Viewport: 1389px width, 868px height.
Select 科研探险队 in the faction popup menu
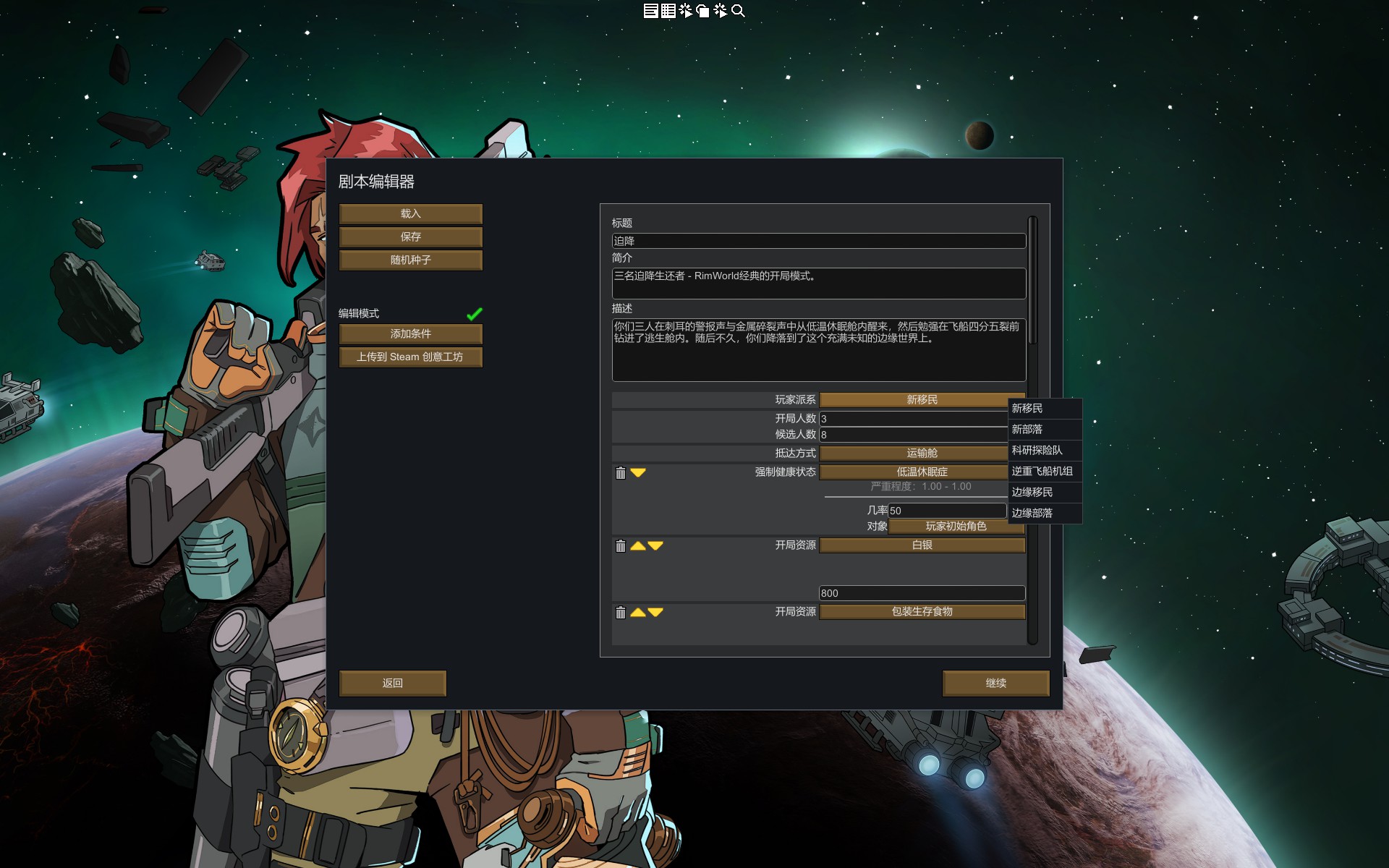point(1045,451)
